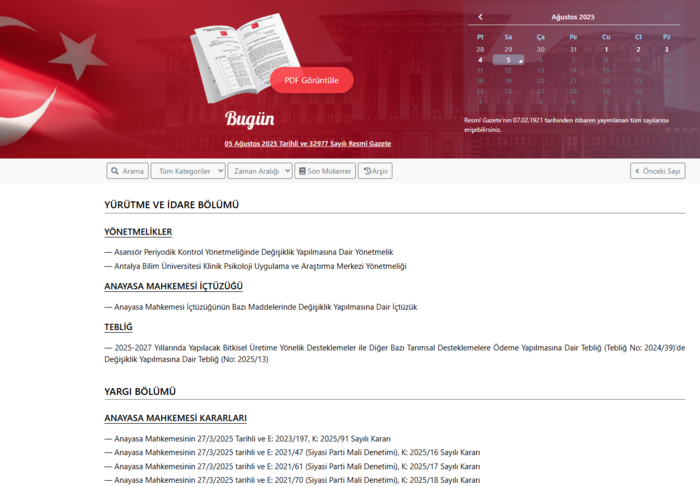This screenshot has height=487, width=700.
Task: Select July 28 in calendar
Action: click(x=480, y=50)
